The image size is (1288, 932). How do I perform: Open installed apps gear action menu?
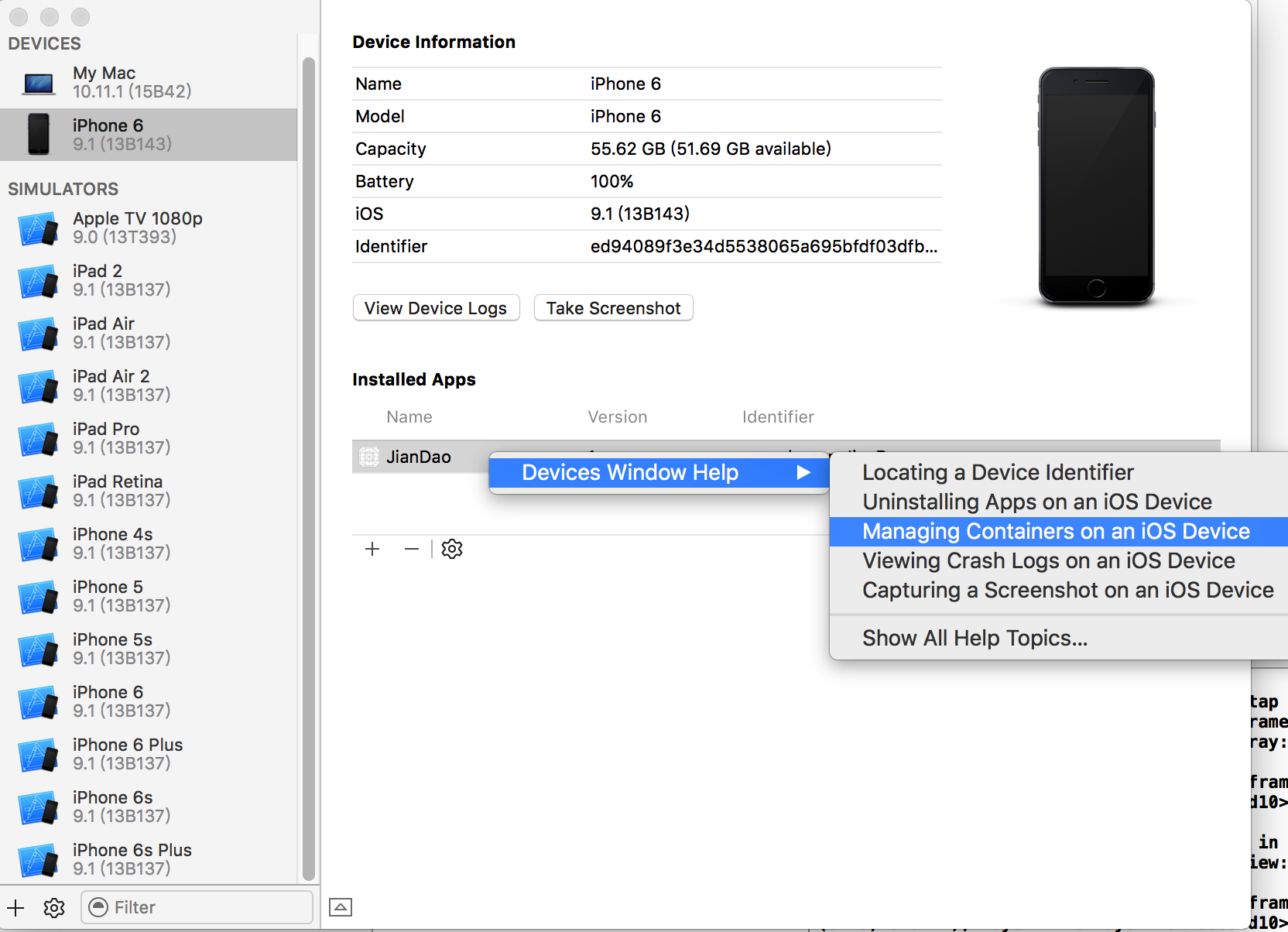click(452, 549)
